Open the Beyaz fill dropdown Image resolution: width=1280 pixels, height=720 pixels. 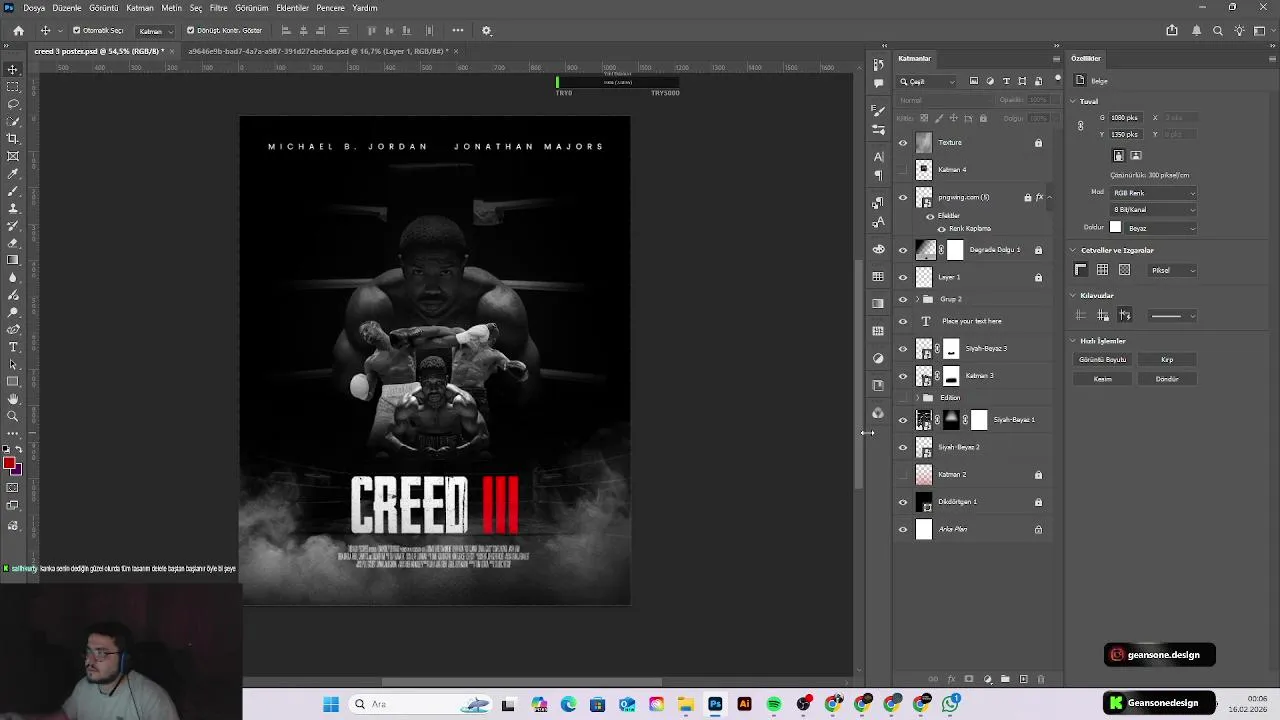pos(1161,228)
